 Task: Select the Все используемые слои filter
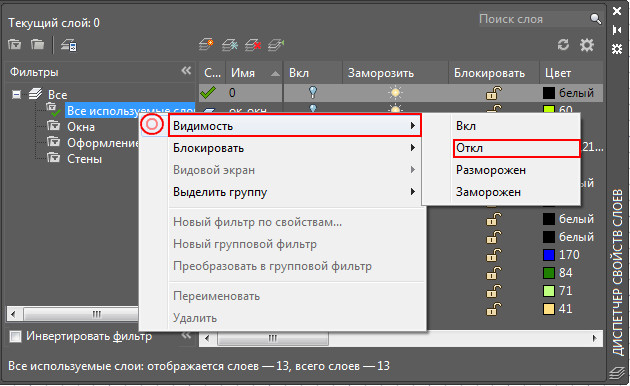130,110
